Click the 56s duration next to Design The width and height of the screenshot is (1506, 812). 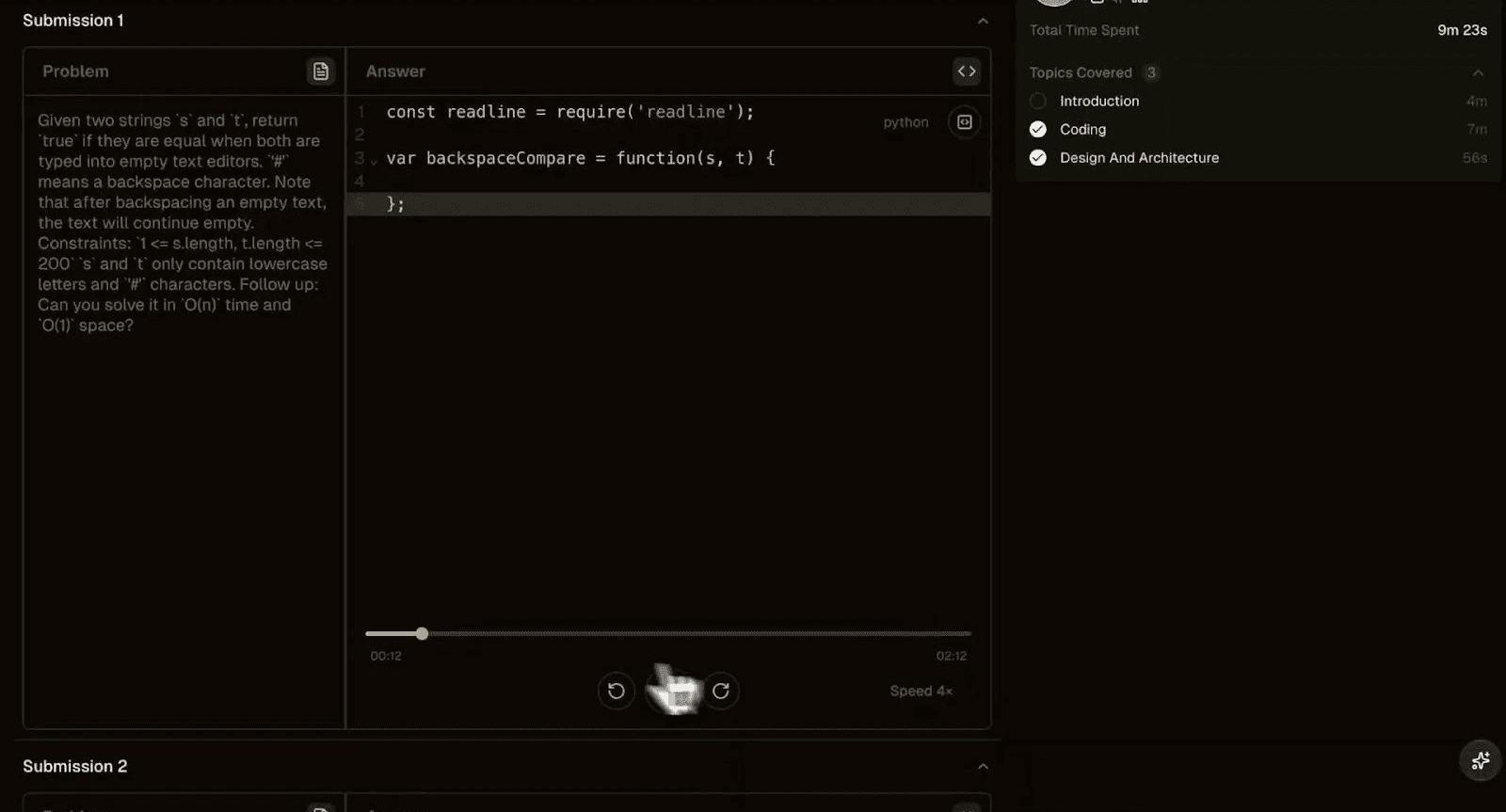pyautogui.click(x=1474, y=158)
